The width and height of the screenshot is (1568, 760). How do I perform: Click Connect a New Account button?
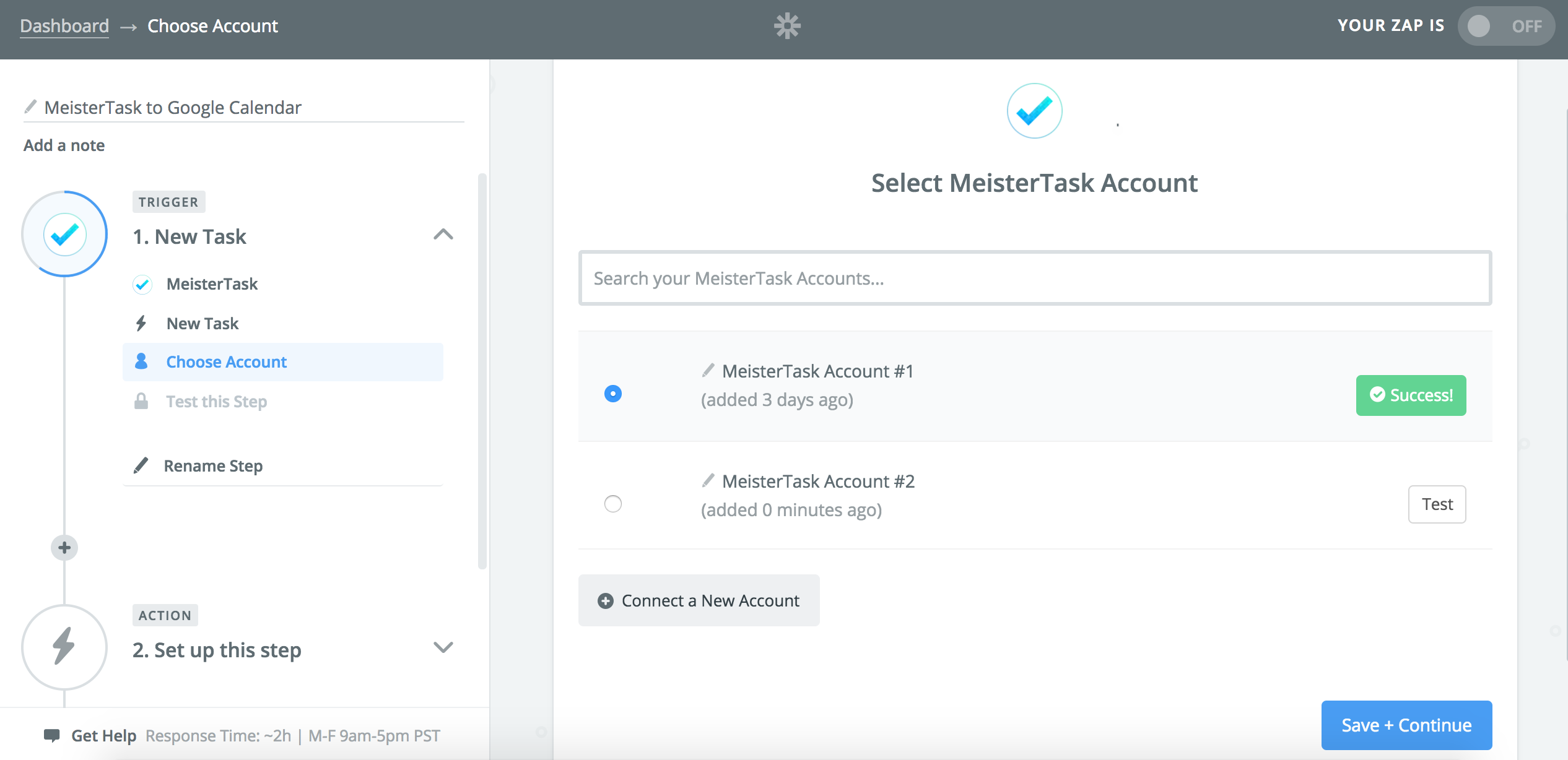(x=699, y=601)
